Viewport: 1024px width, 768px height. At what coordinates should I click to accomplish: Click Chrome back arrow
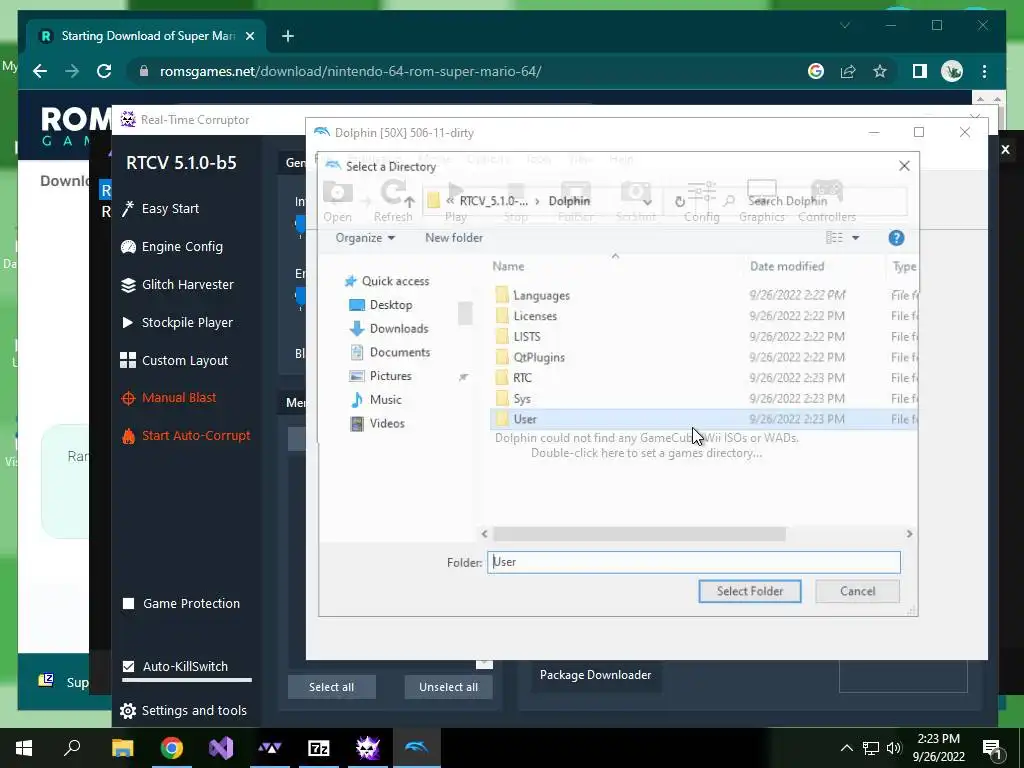click(40, 71)
